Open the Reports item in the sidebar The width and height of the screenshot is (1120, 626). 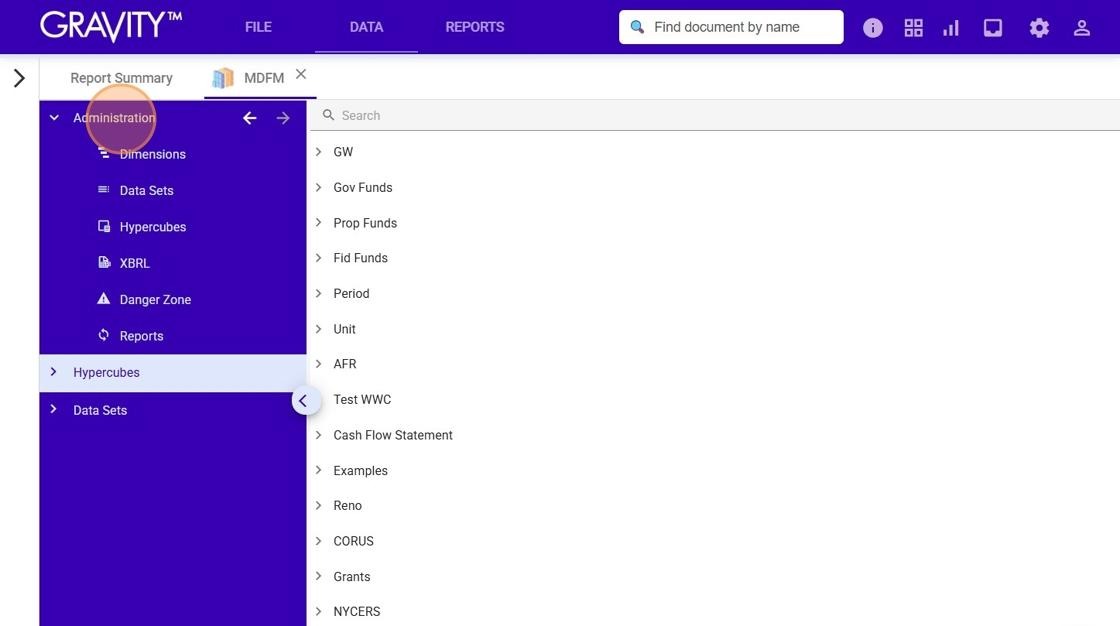click(141, 337)
